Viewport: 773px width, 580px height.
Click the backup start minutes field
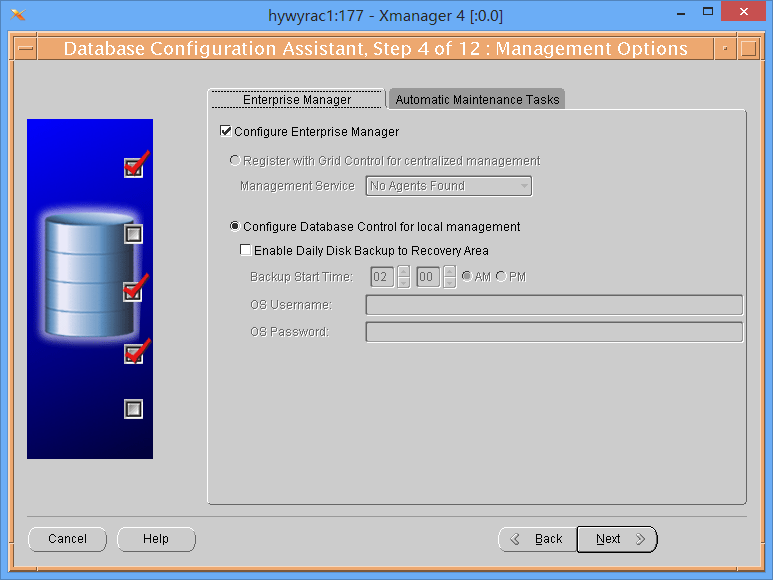[x=428, y=276]
